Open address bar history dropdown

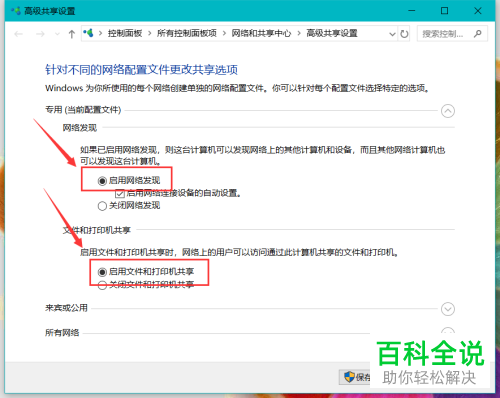coord(392,34)
